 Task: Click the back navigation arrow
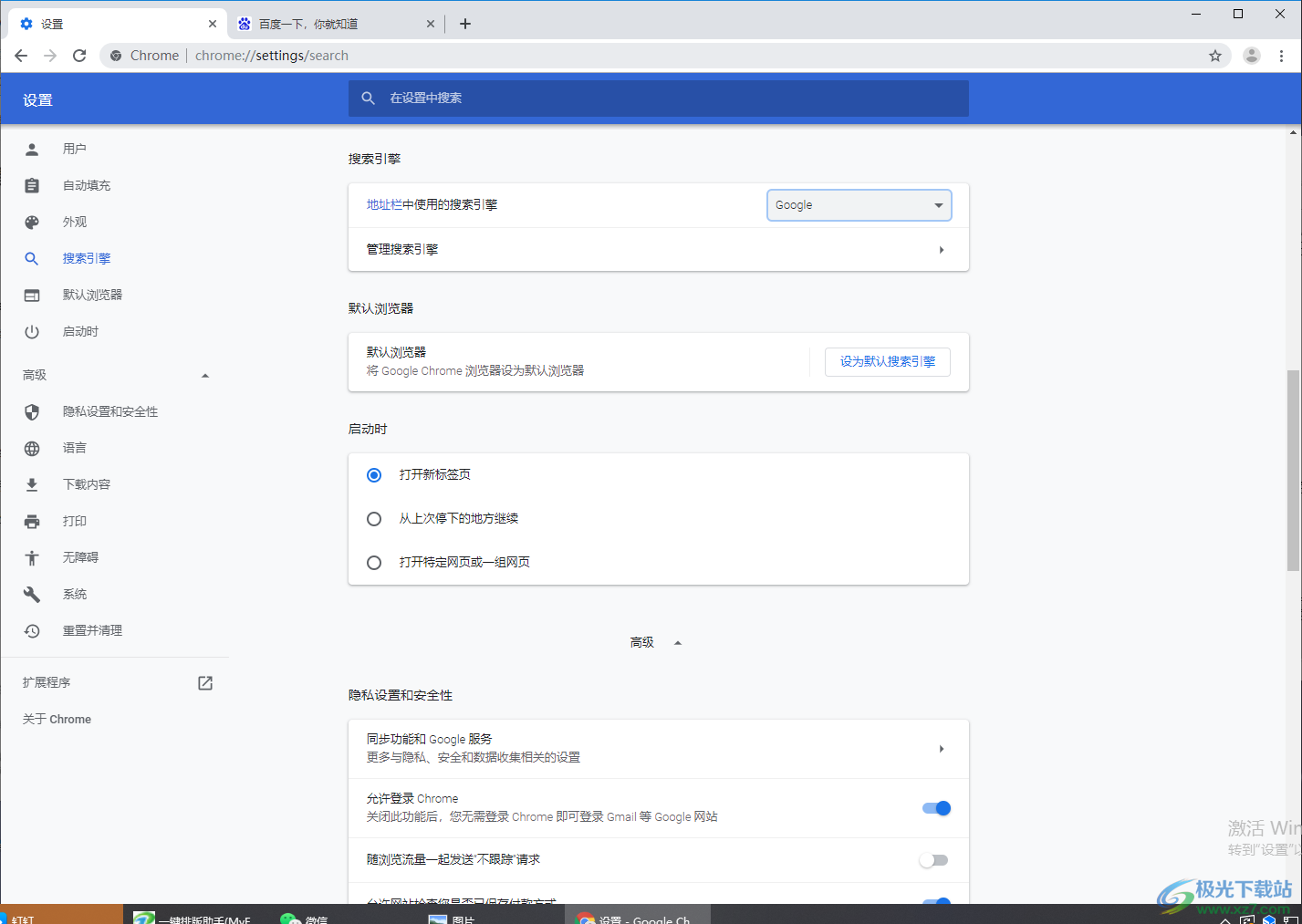pyautogui.click(x=21, y=56)
